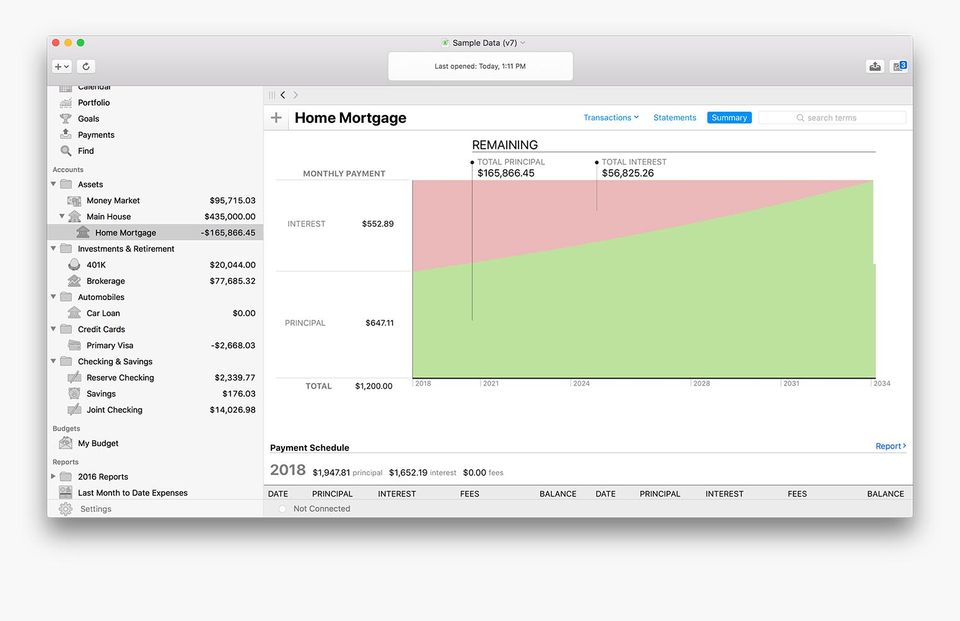Click the export tray toolbar icon
Viewport: 960px width, 621px height.
tap(875, 66)
